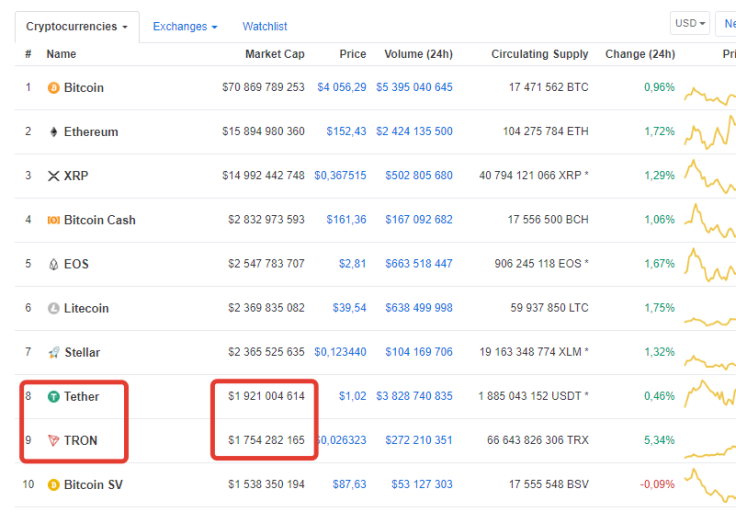Click Litecoin volume $638 499 998
This screenshot has width=736, height=512.
pos(419,308)
